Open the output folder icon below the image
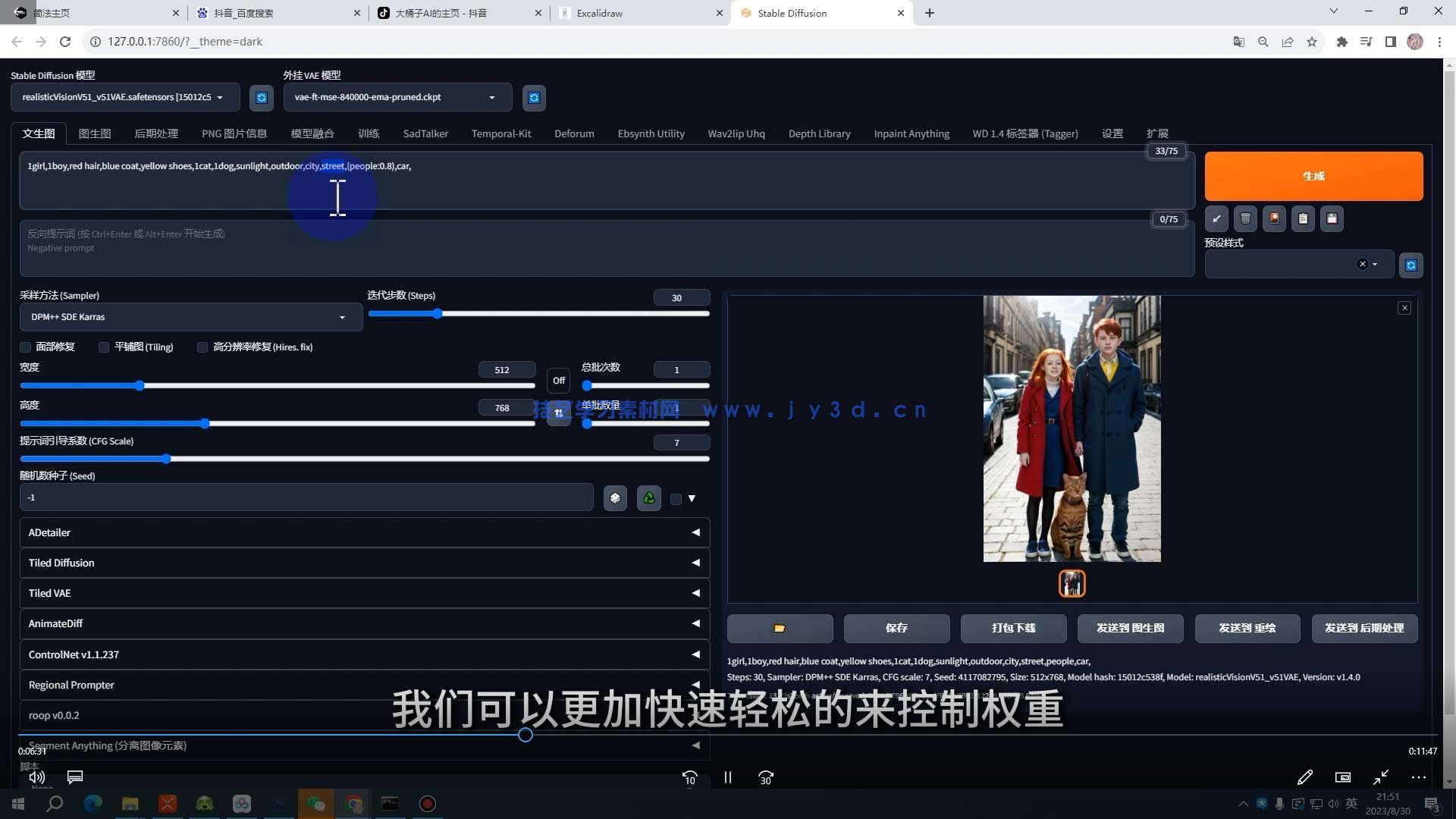 (780, 628)
